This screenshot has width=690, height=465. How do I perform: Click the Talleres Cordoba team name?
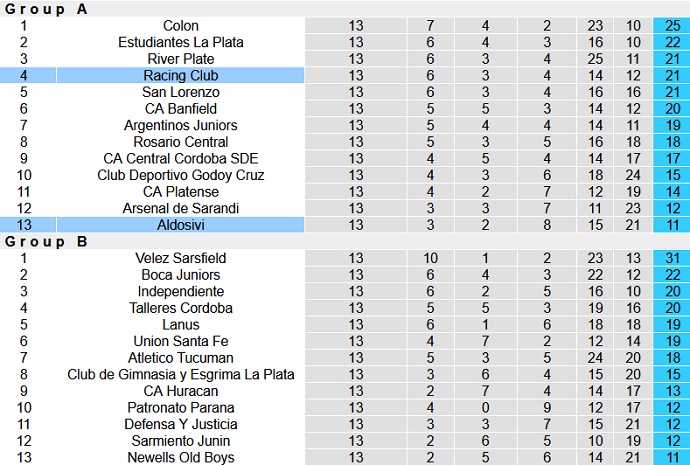pos(180,308)
